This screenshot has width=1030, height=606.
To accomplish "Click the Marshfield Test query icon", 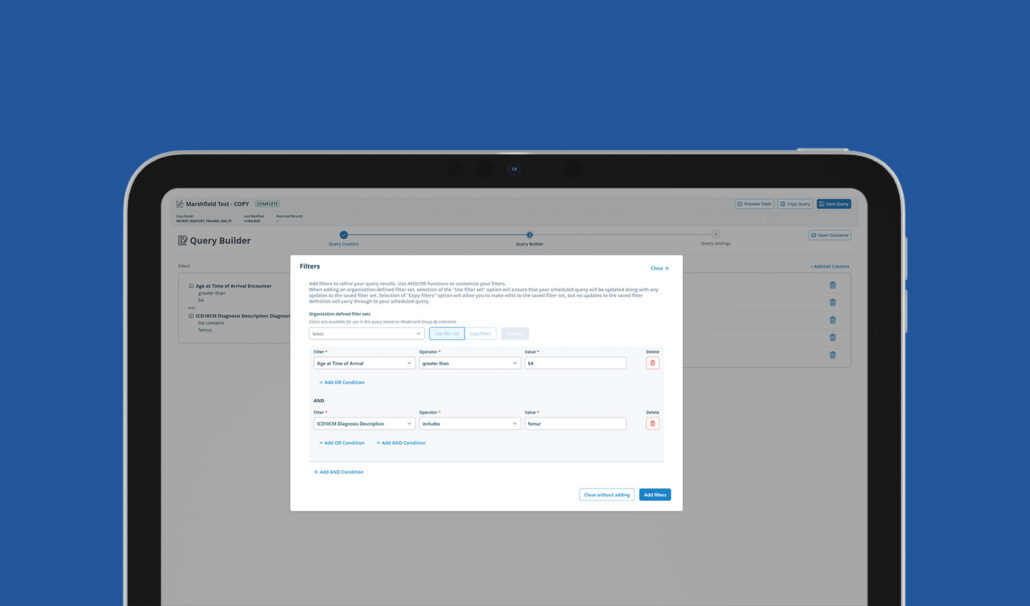I will click(179, 204).
